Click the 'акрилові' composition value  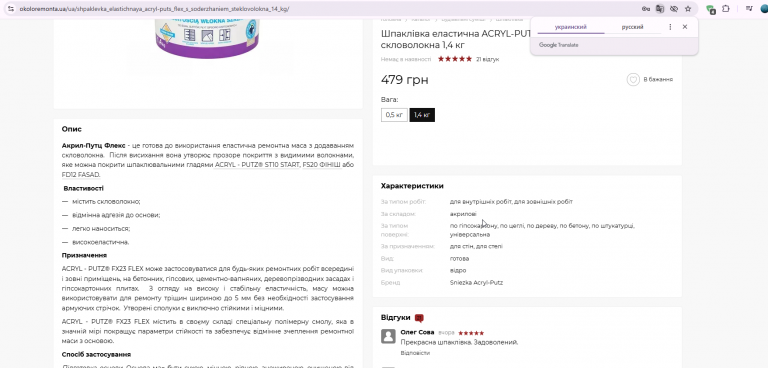click(463, 214)
